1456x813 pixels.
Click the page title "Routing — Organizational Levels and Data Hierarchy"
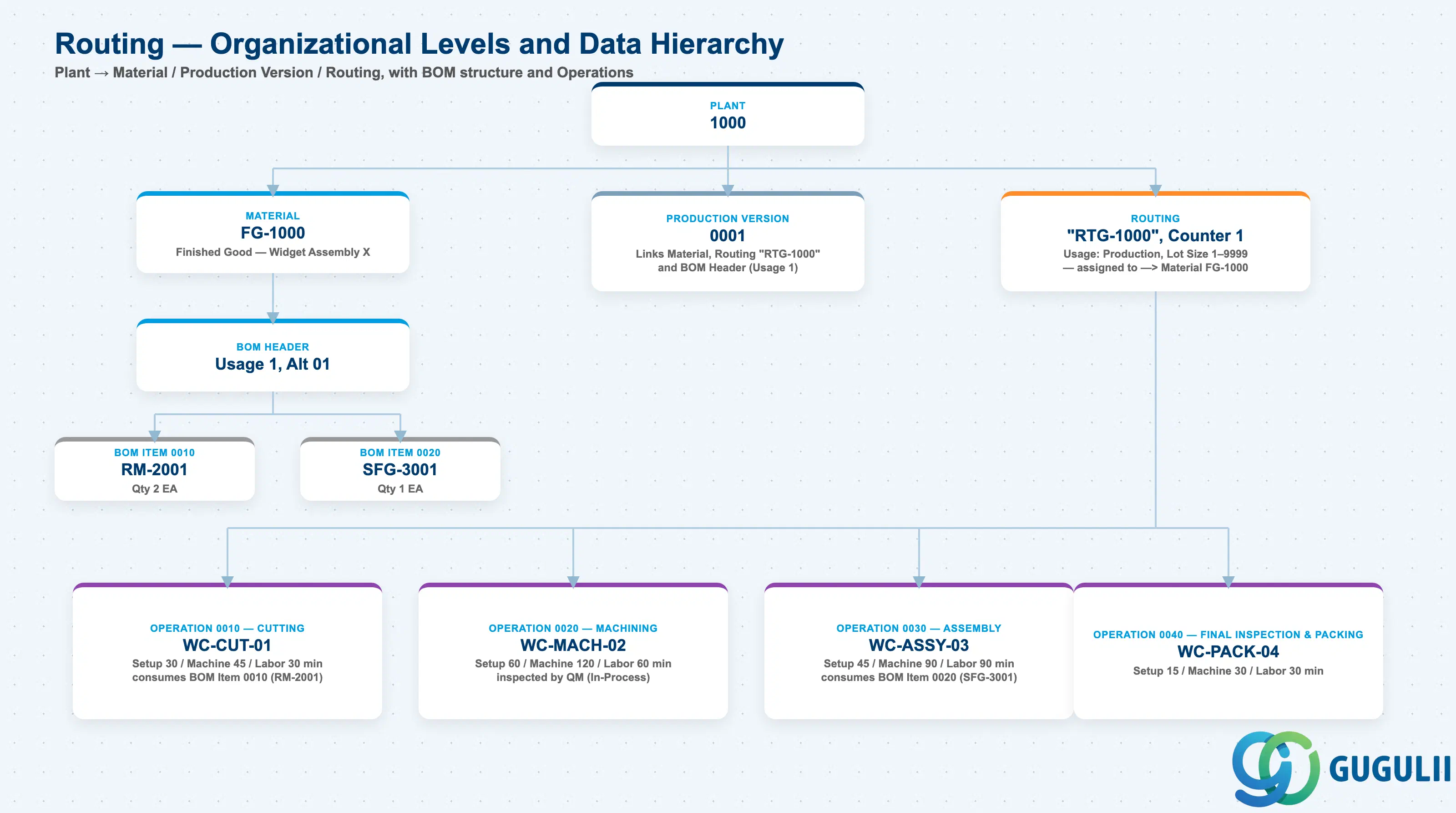coord(419,44)
